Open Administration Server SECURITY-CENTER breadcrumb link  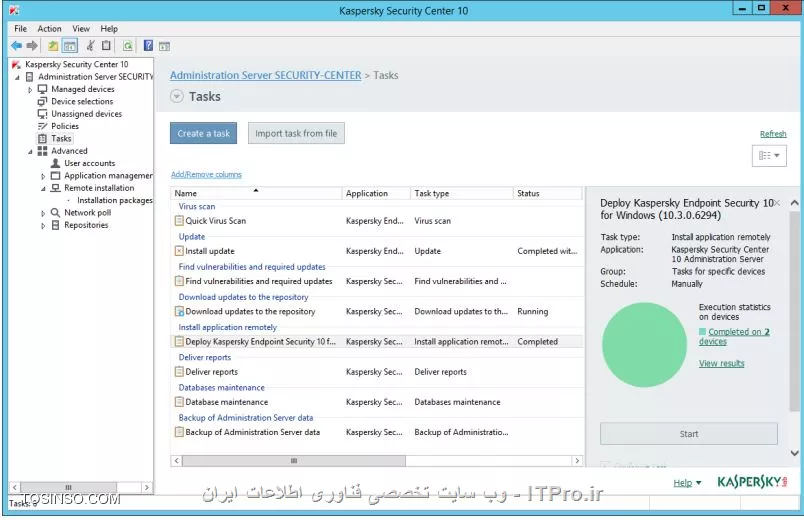(266, 75)
